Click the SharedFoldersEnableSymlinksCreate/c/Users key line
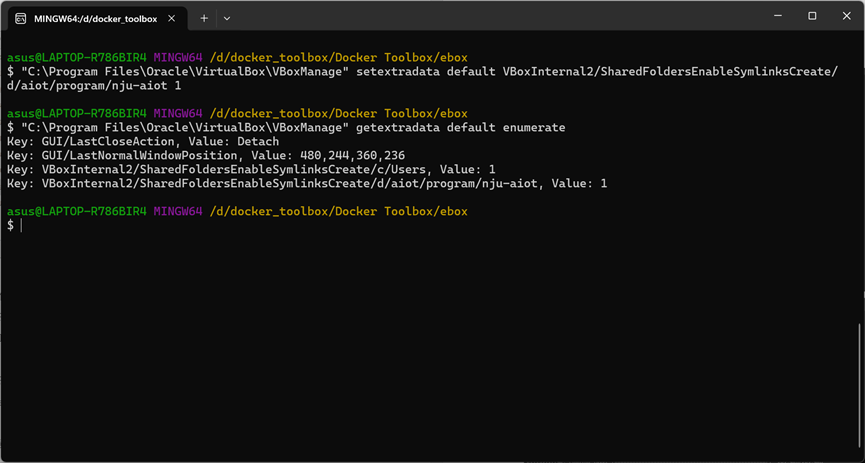Image resolution: width=865 pixels, height=463 pixels. coord(251,169)
